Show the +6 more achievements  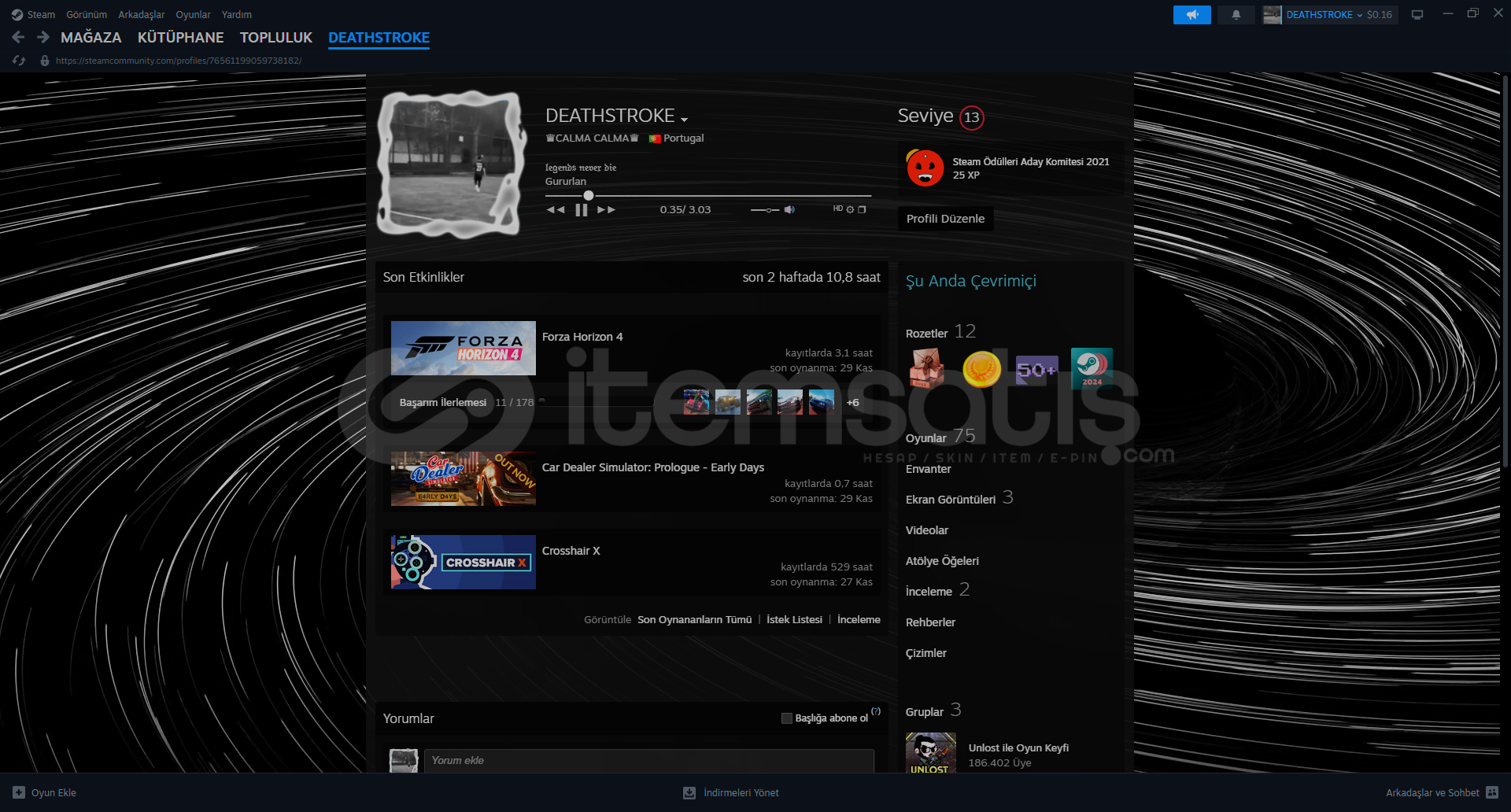click(853, 402)
